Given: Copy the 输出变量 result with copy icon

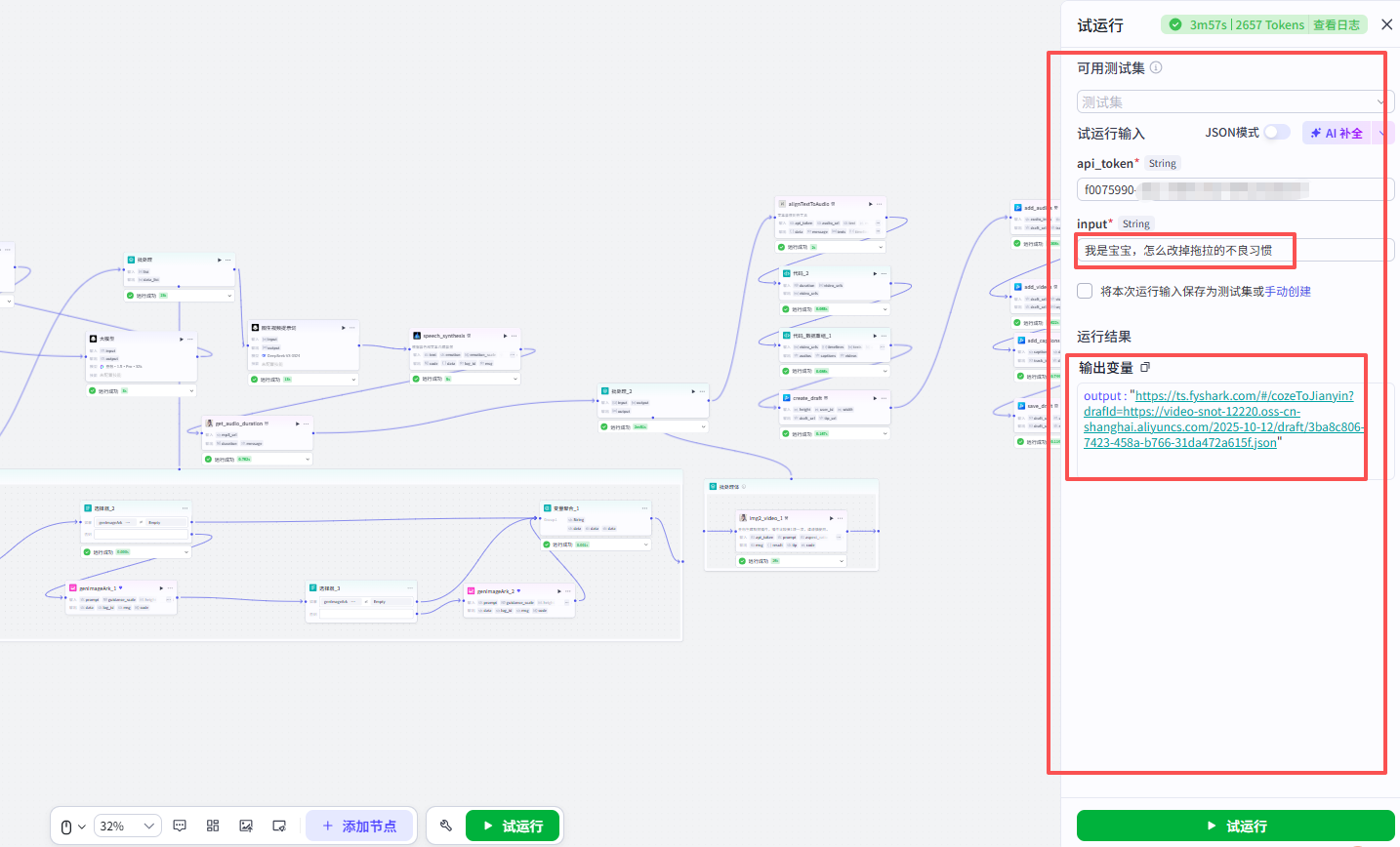Looking at the screenshot, I should tap(1145, 368).
